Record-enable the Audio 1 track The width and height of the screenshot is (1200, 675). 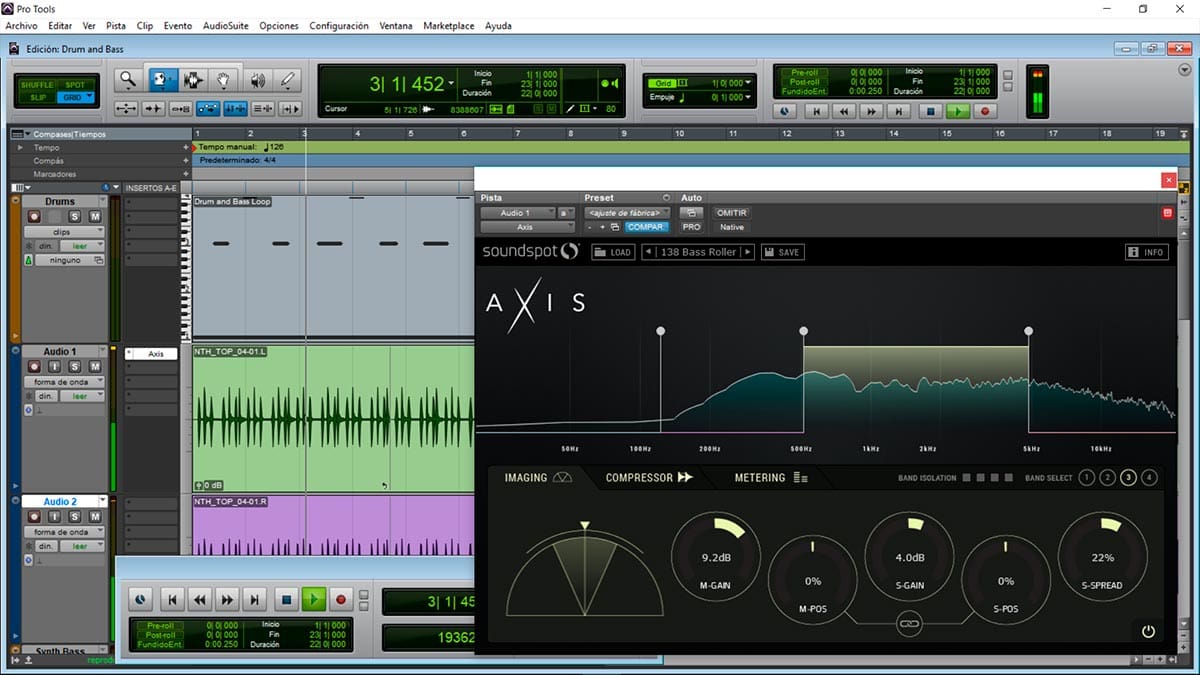click(34, 367)
